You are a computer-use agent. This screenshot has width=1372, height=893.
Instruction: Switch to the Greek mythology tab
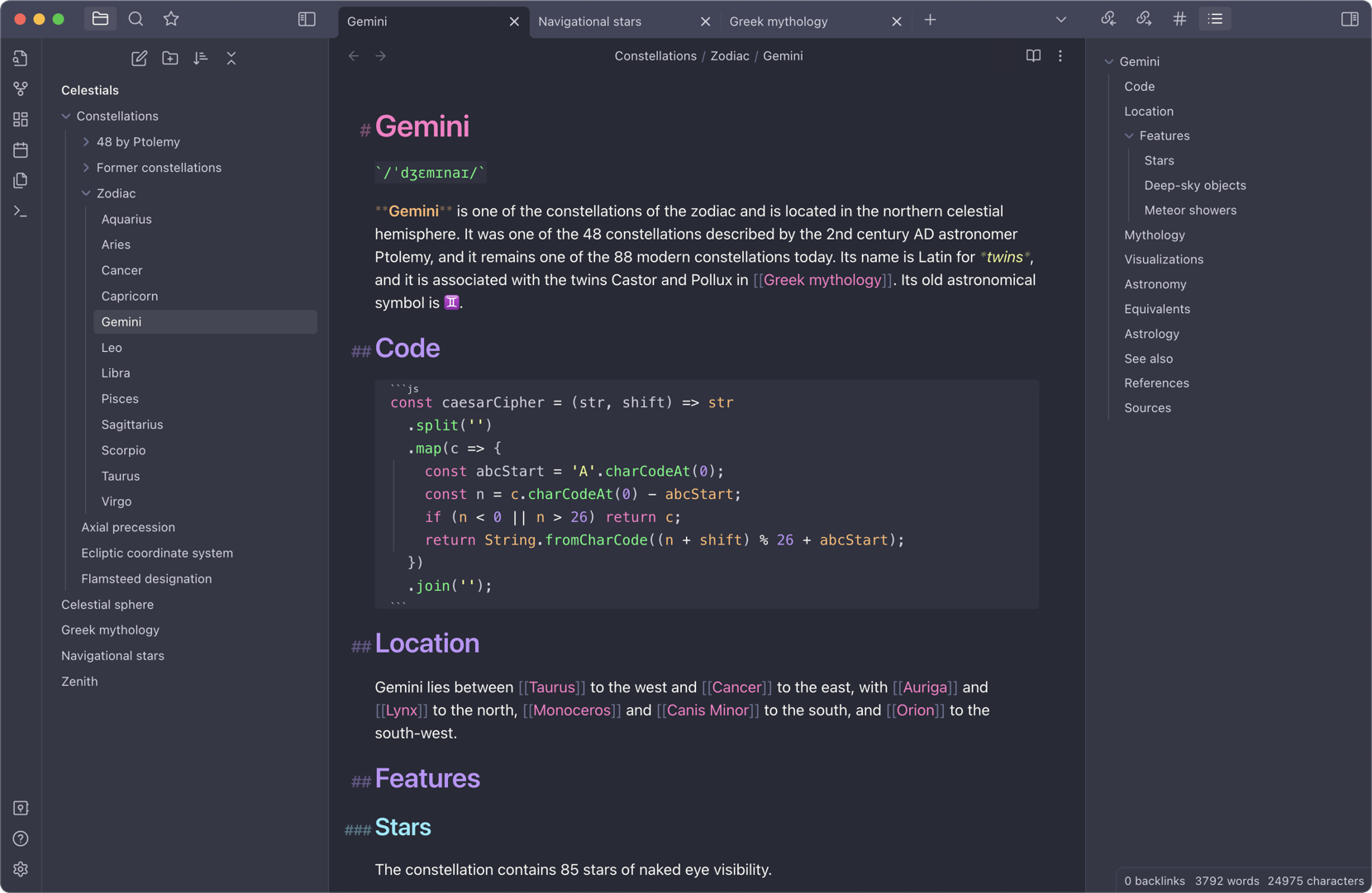816,21
